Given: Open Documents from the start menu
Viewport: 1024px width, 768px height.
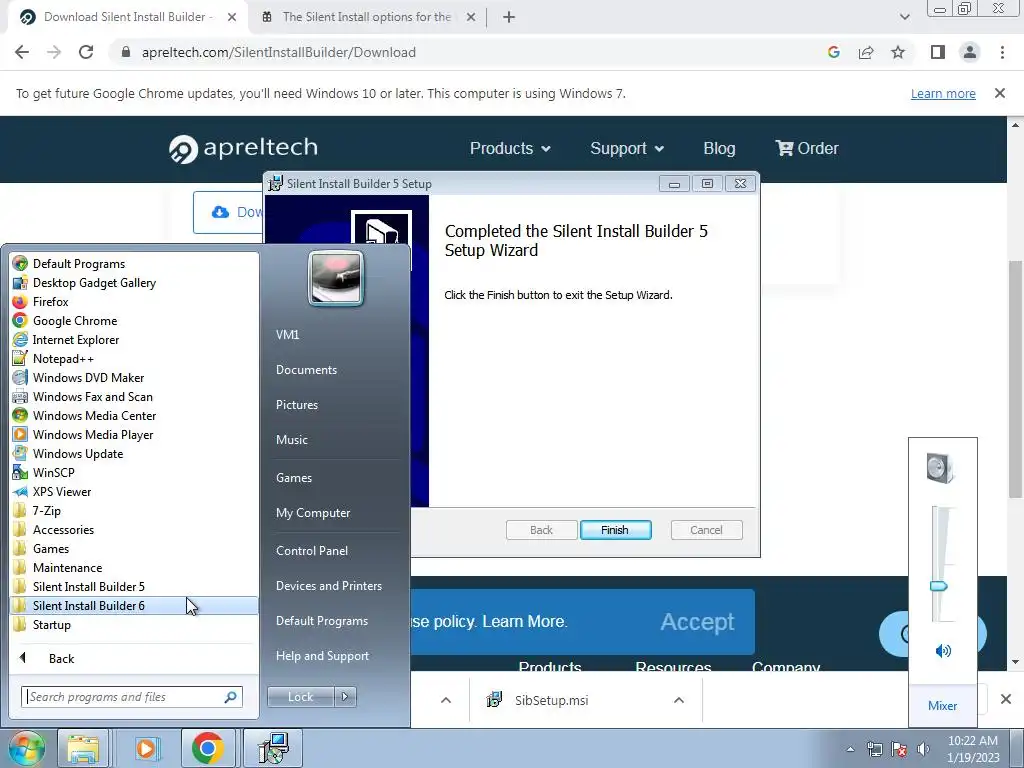Looking at the screenshot, I should [x=306, y=370].
